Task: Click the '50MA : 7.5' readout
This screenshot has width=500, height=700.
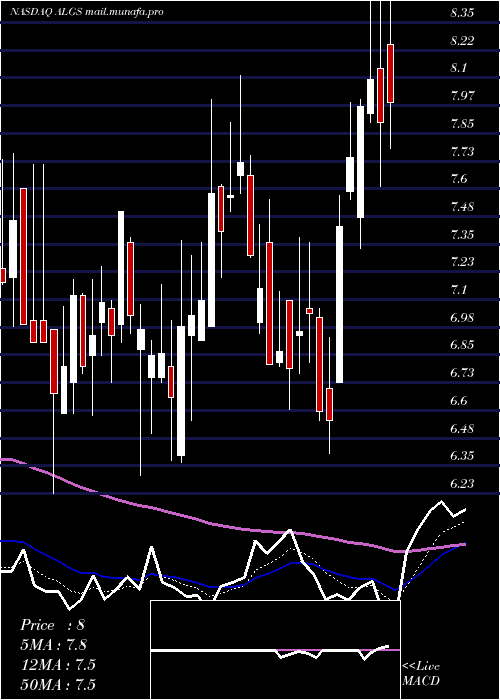Action: tap(58, 684)
